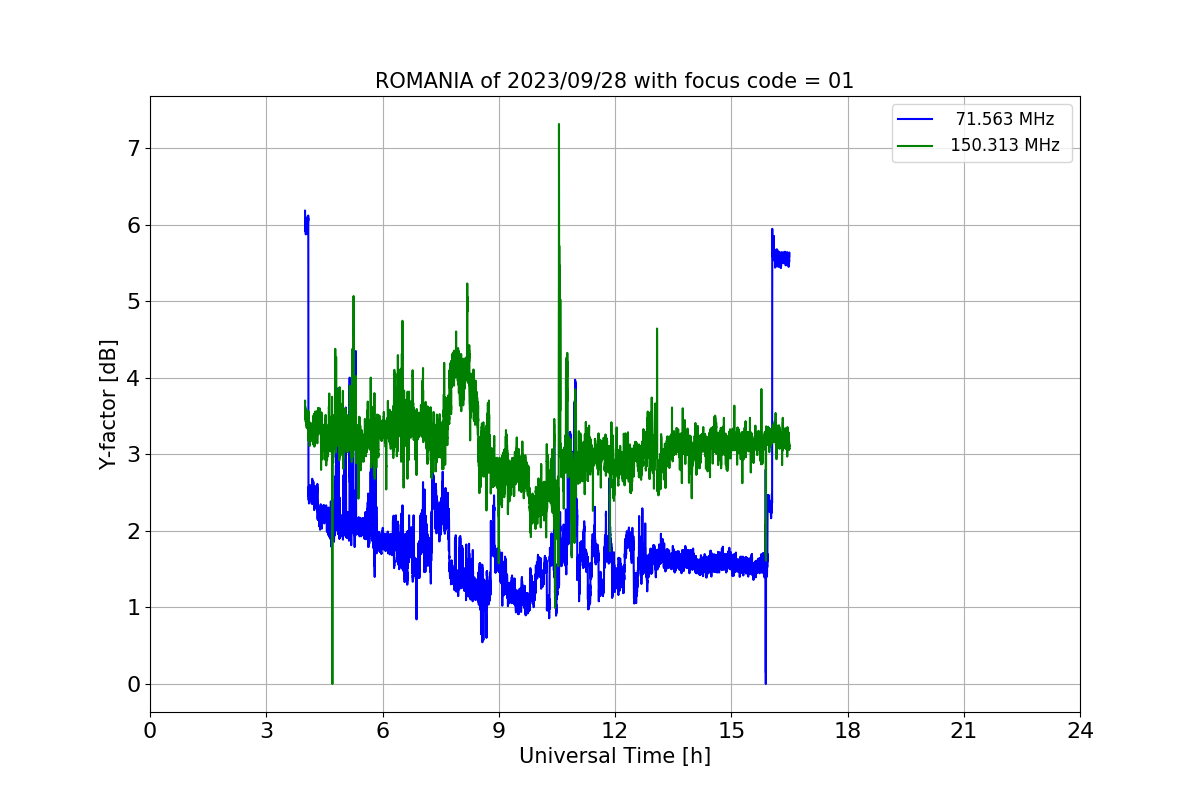The width and height of the screenshot is (1200, 800).
Task: Click the '71.563 MHz' legend label
Action: pyautogui.click(x=1005, y=119)
